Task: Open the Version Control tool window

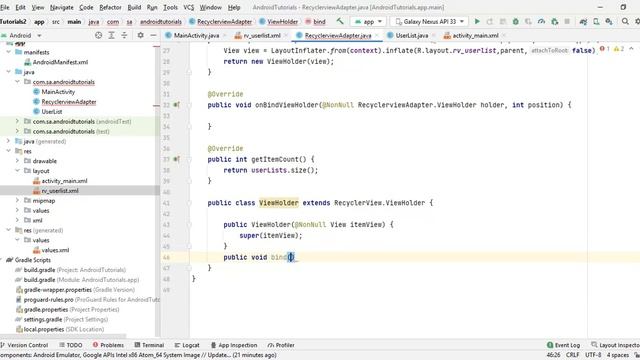Action: tap(24, 345)
